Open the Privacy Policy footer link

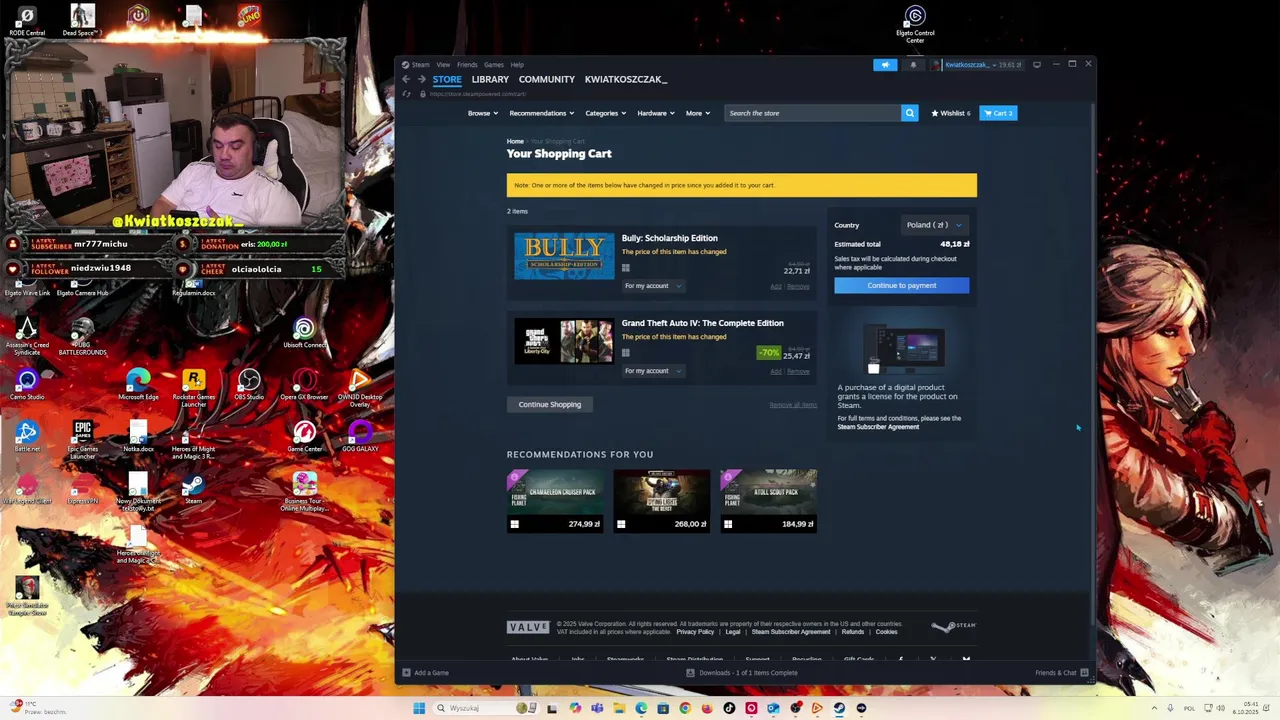[x=695, y=632]
